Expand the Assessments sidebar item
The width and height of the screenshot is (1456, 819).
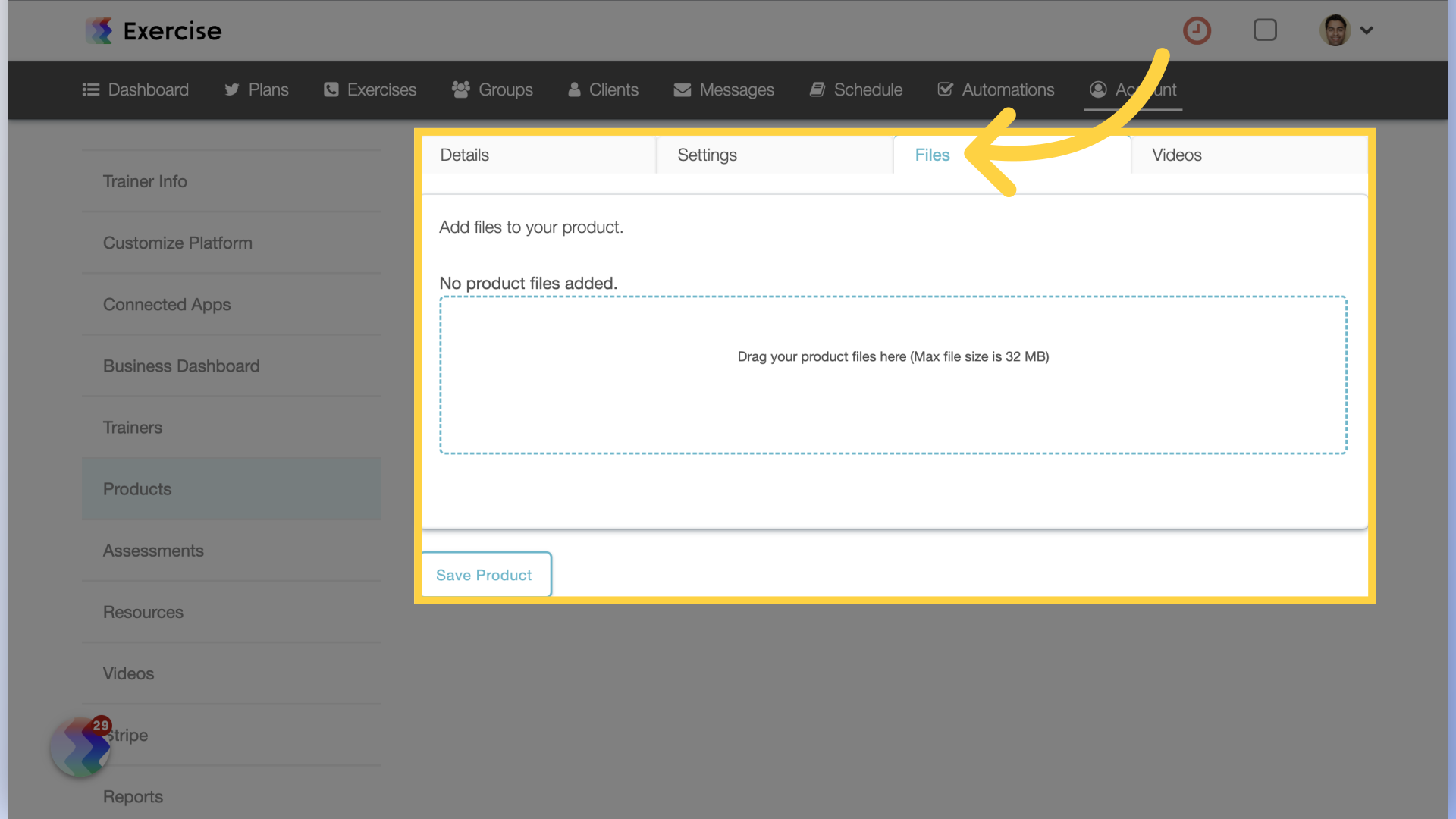pyautogui.click(x=153, y=550)
